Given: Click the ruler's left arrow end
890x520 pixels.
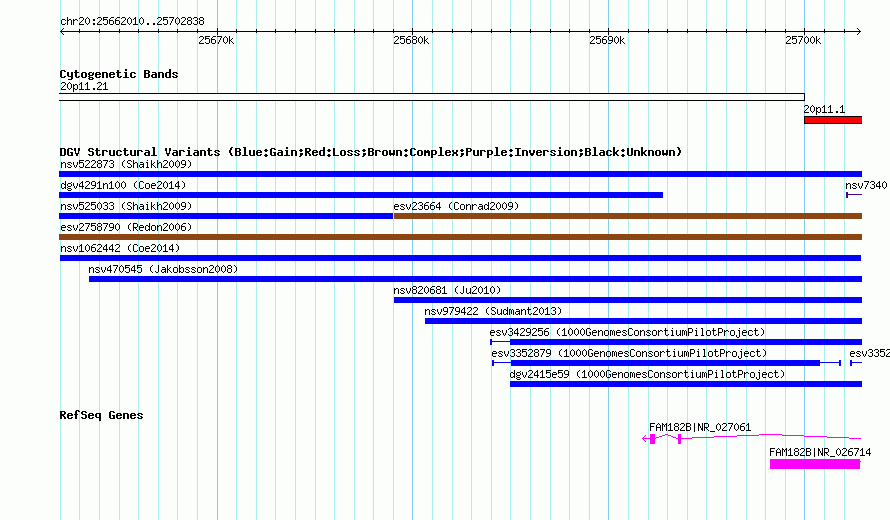Looking at the screenshot, I should 62,31.
